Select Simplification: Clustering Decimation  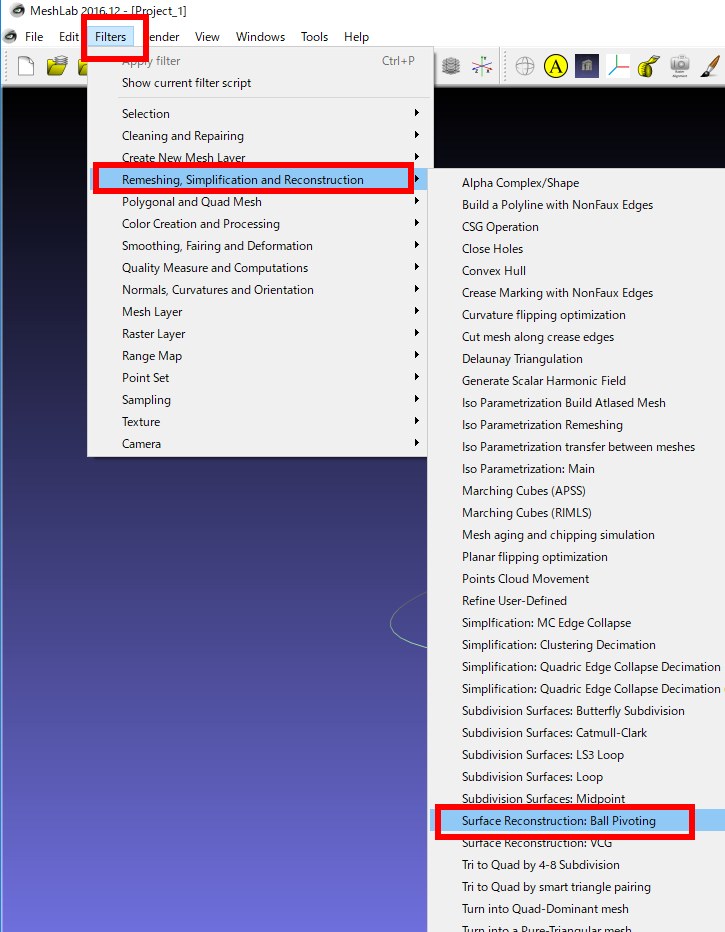click(x=559, y=645)
